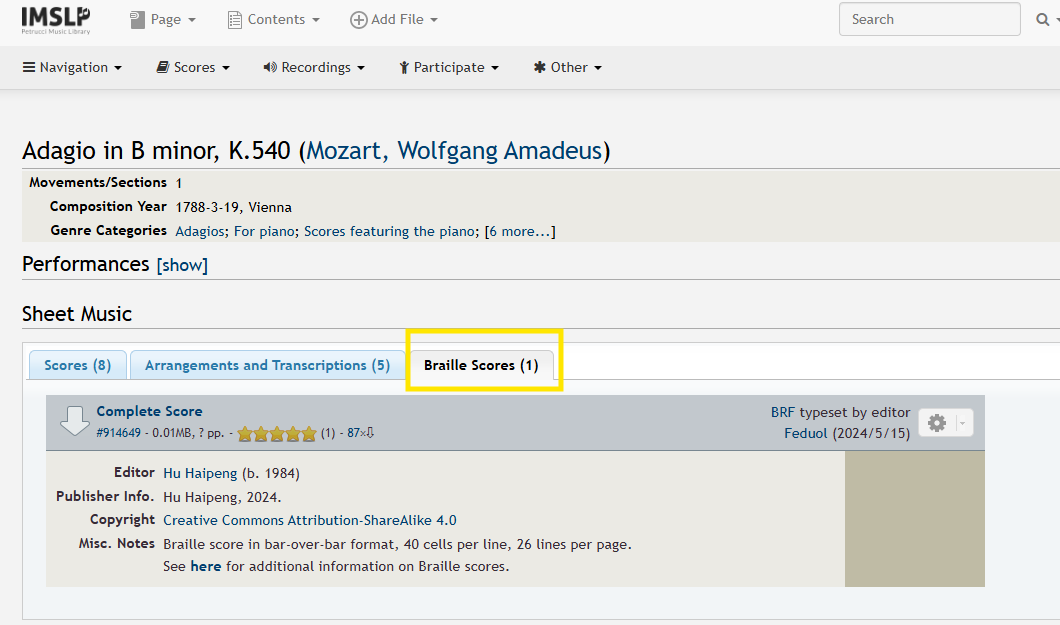The height and width of the screenshot is (625, 1060).
Task: Open editor Hu Haipeng link
Action: pyautogui.click(x=200, y=473)
